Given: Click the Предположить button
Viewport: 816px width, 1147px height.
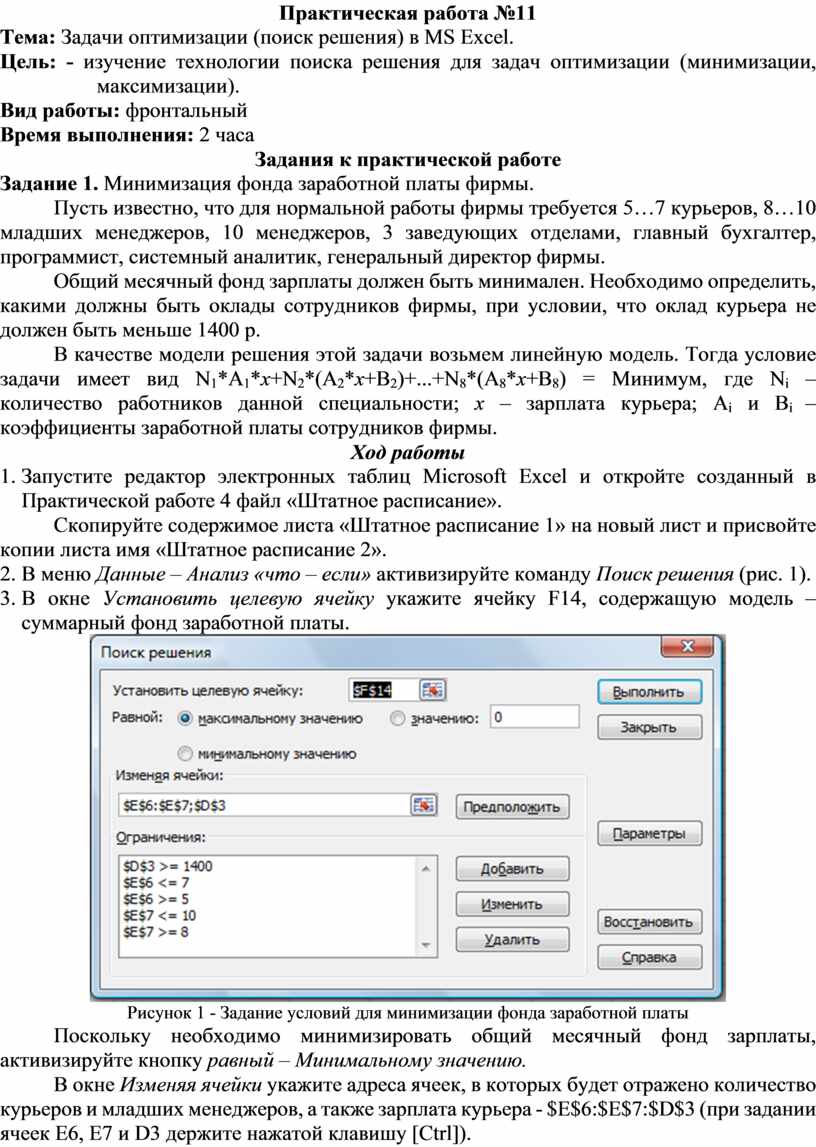Looking at the screenshot, I should pyautogui.click(x=512, y=807).
